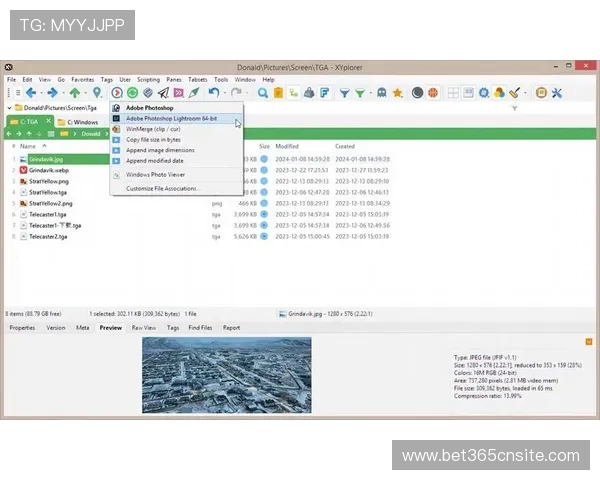This screenshot has height=480, width=600.
Task: Click the Open With play-circle toolbar icon
Action: (x=117, y=93)
